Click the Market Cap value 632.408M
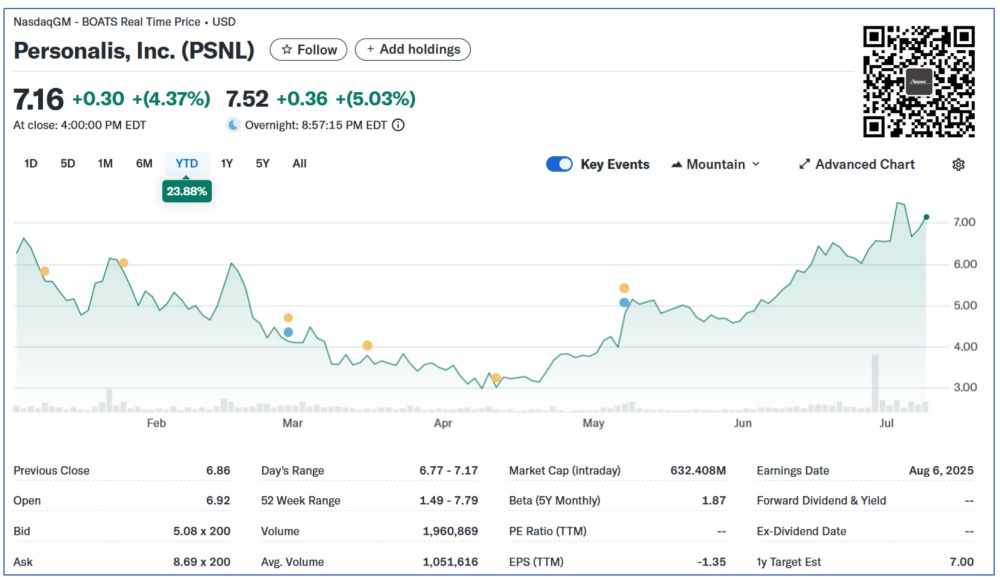The width and height of the screenshot is (1000, 577). 698,471
